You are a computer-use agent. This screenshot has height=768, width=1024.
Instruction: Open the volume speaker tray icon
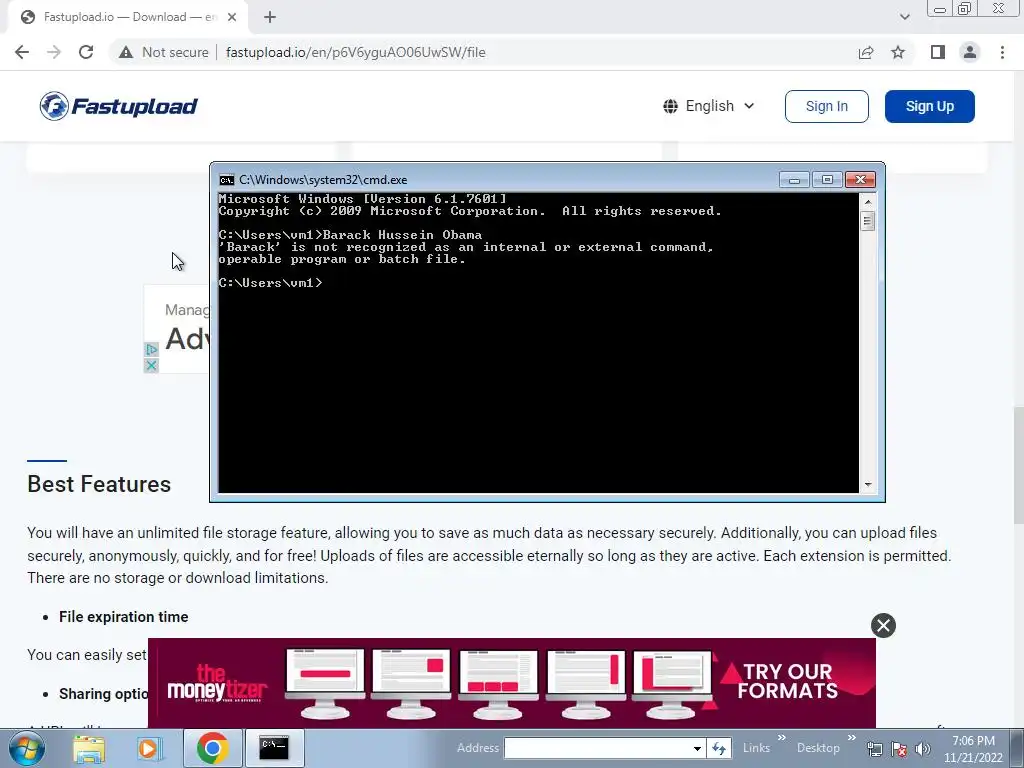923,749
